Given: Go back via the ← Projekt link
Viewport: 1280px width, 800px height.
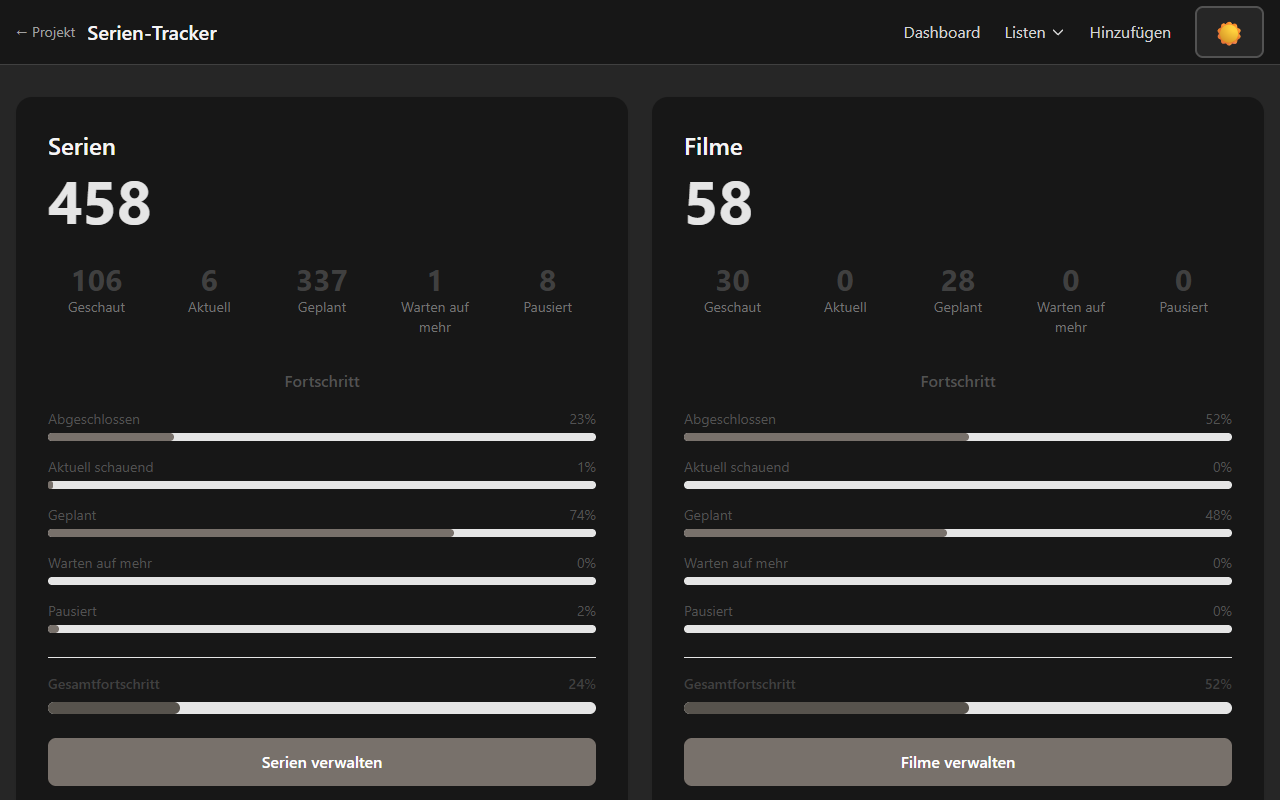Looking at the screenshot, I should point(46,33).
